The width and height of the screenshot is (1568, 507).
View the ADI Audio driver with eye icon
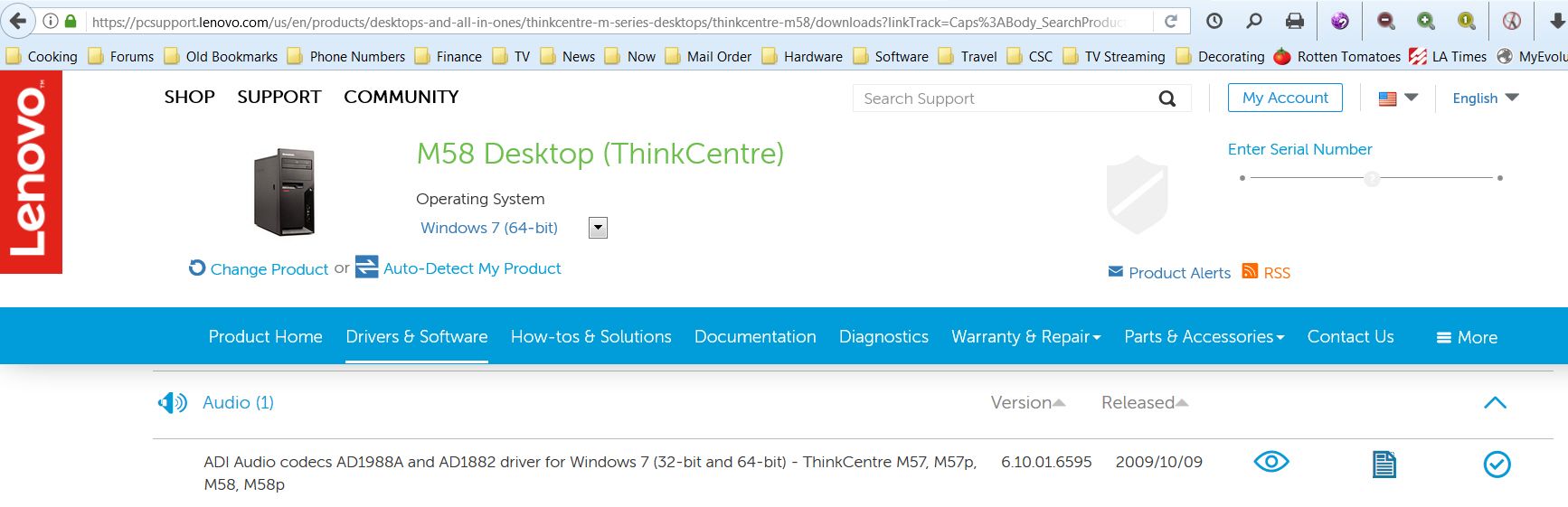pyautogui.click(x=1271, y=462)
